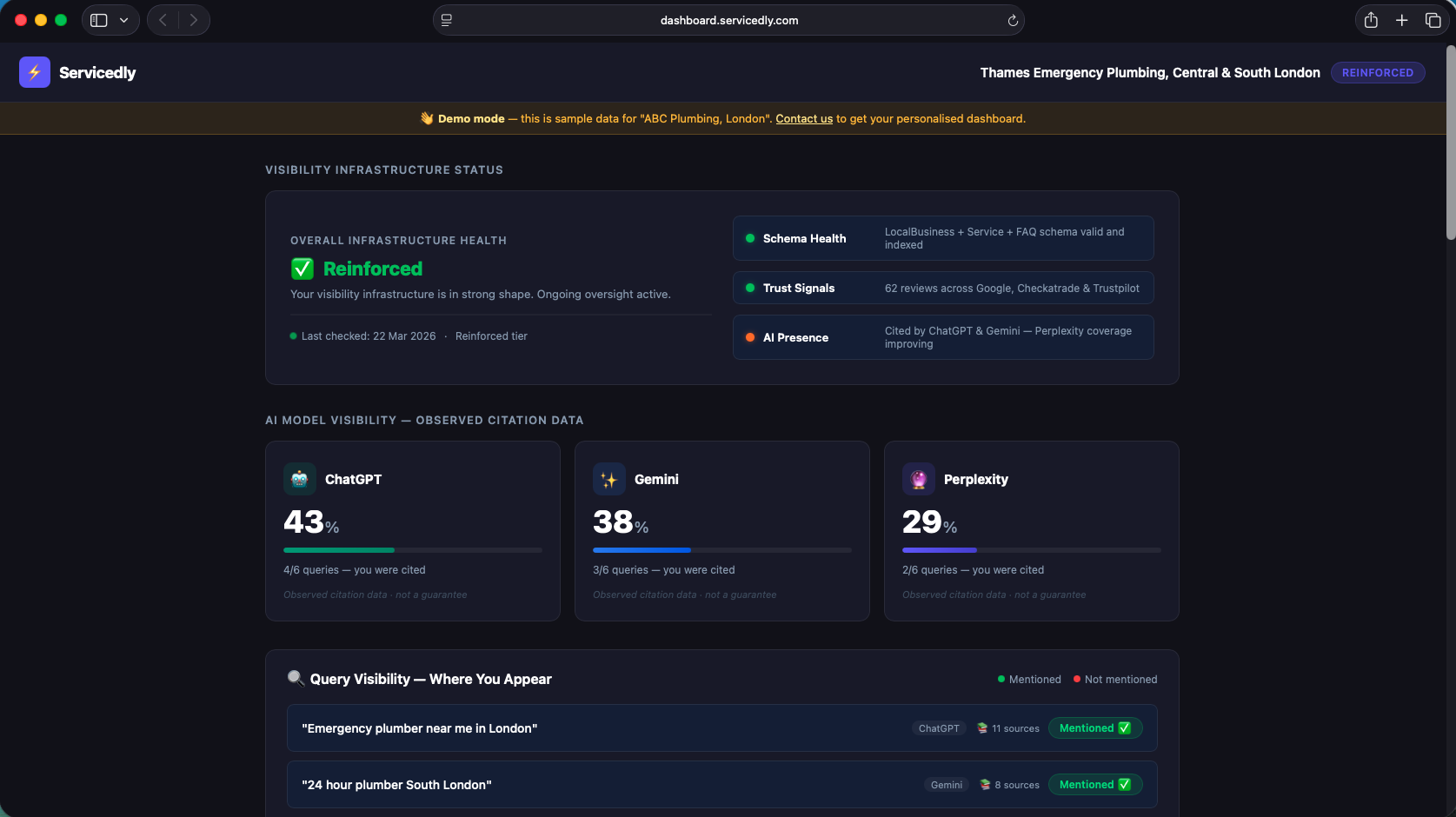
Task: Click the AI Presence orange status dot
Action: point(749,337)
